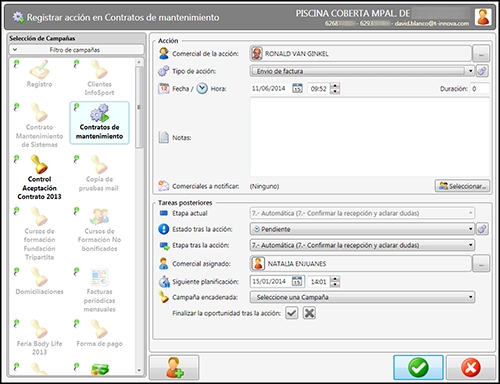
Task: Click the Duración input field
Action: click(480, 89)
